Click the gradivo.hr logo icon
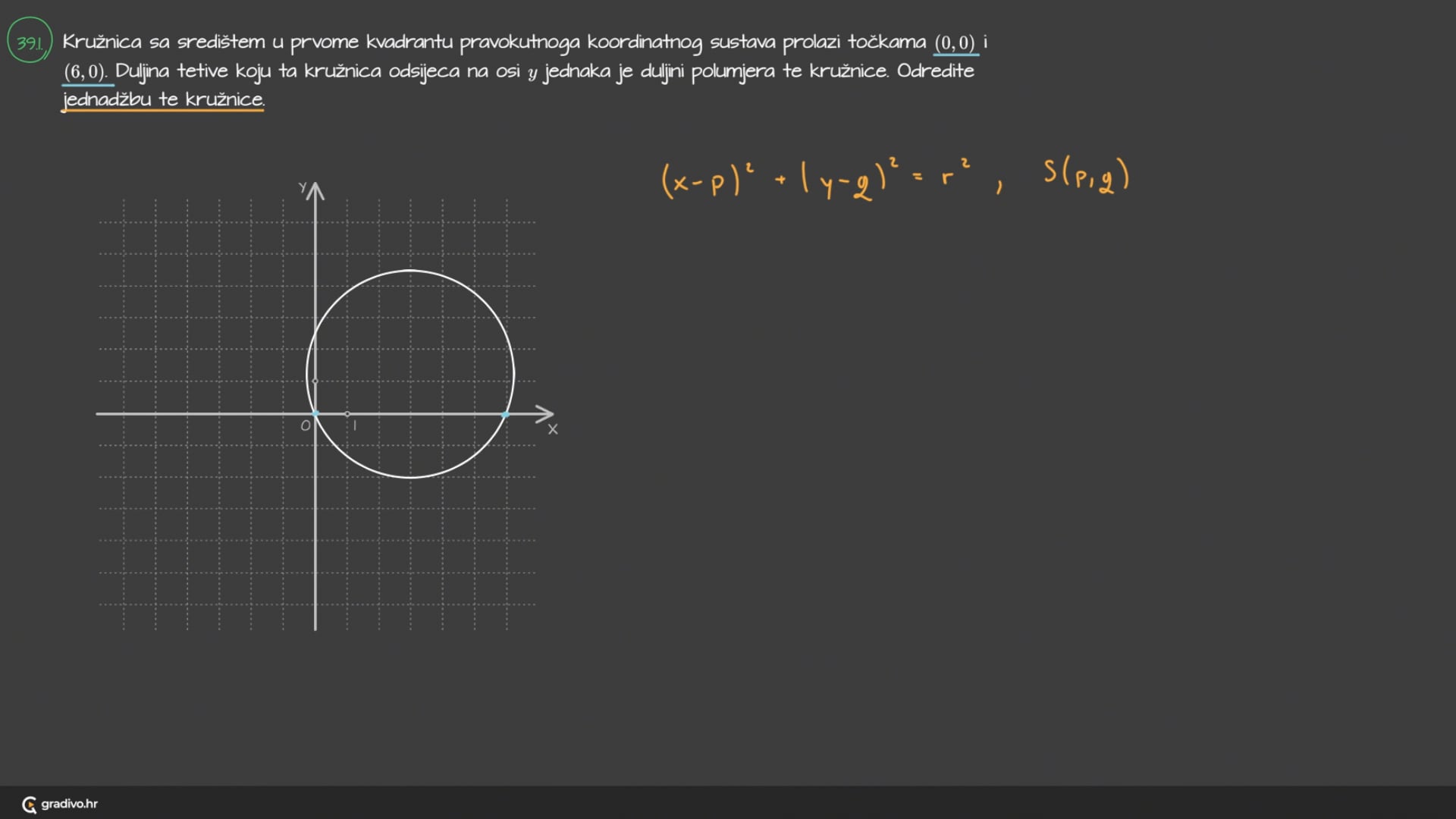 [30, 805]
